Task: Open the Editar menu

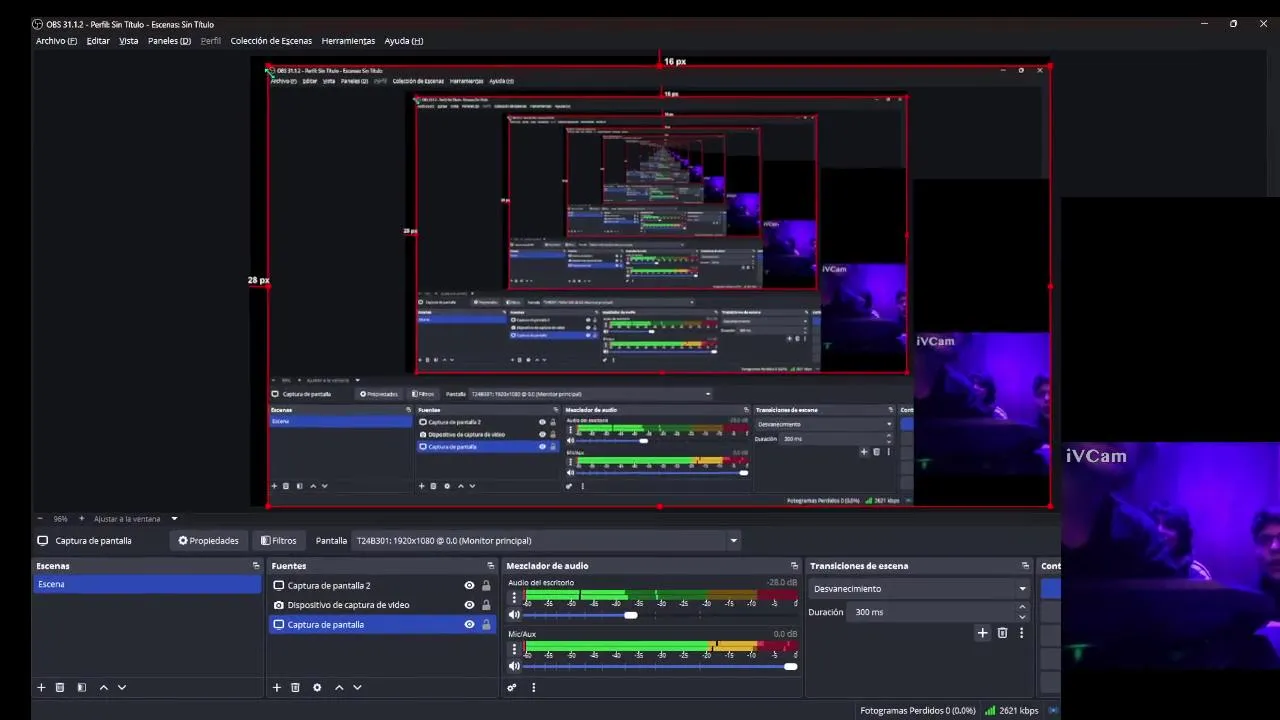Action: tap(98, 41)
